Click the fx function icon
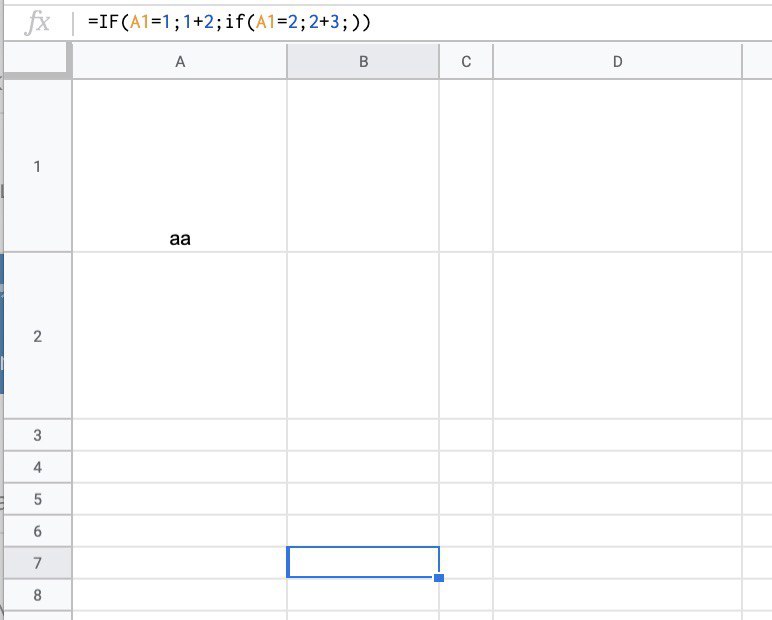772x620 pixels. point(38,23)
